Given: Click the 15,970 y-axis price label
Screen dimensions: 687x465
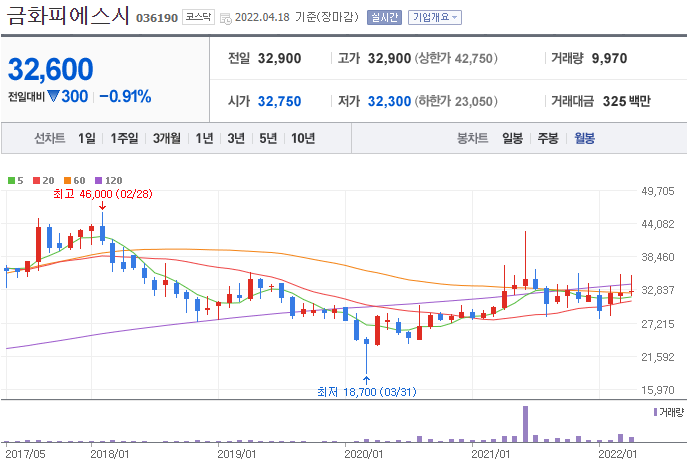Looking at the screenshot, I should click(658, 390).
